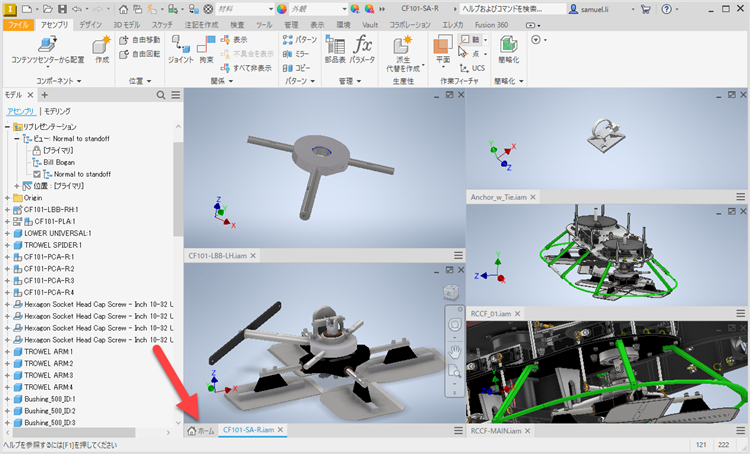The height and width of the screenshot is (454, 750).
Task: Select the Pattern tool (パターン)
Action: [x=299, y=40]
